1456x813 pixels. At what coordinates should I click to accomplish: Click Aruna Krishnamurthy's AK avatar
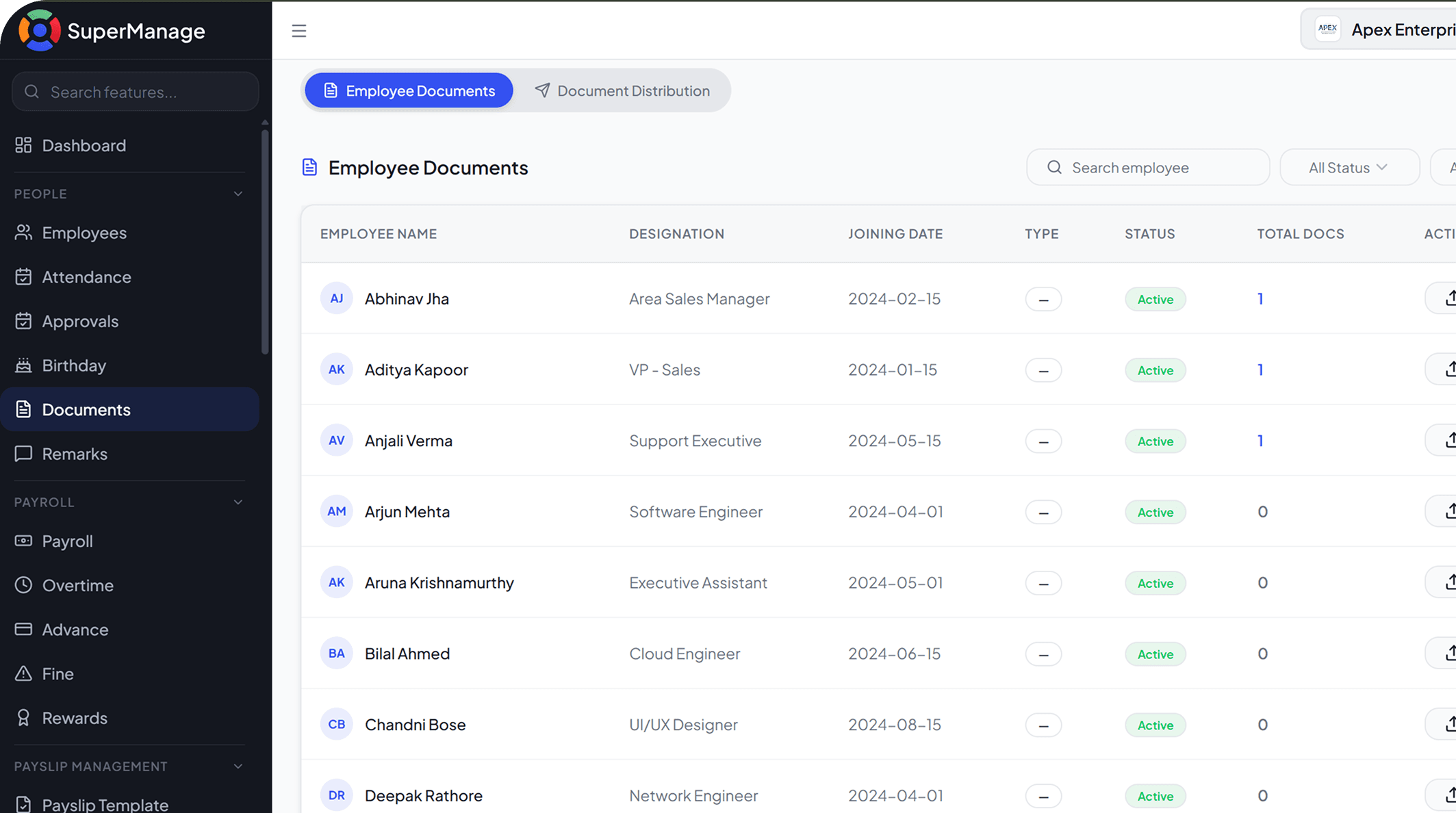(336, 582)
